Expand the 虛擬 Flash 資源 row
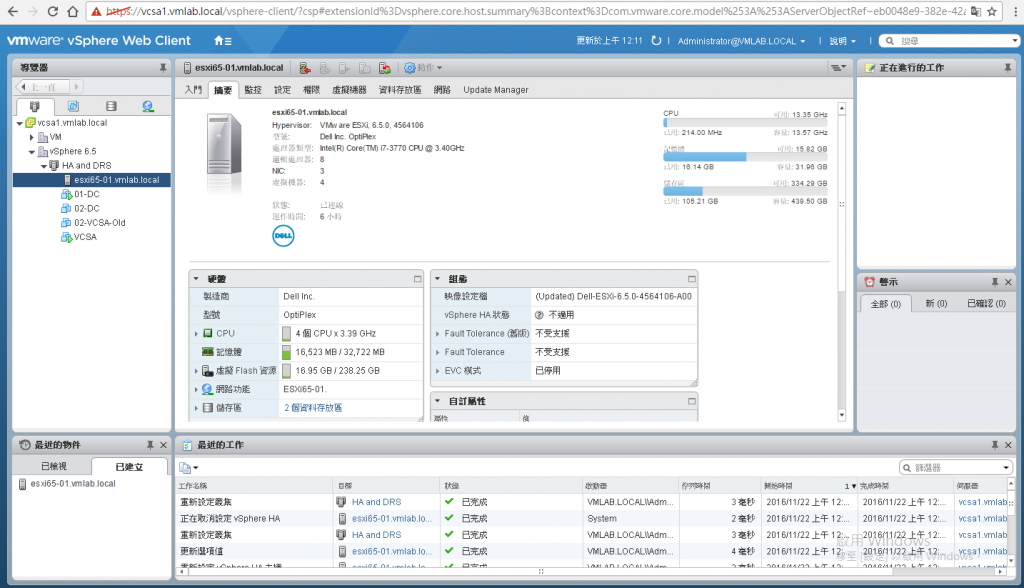 tap(196, 371)
